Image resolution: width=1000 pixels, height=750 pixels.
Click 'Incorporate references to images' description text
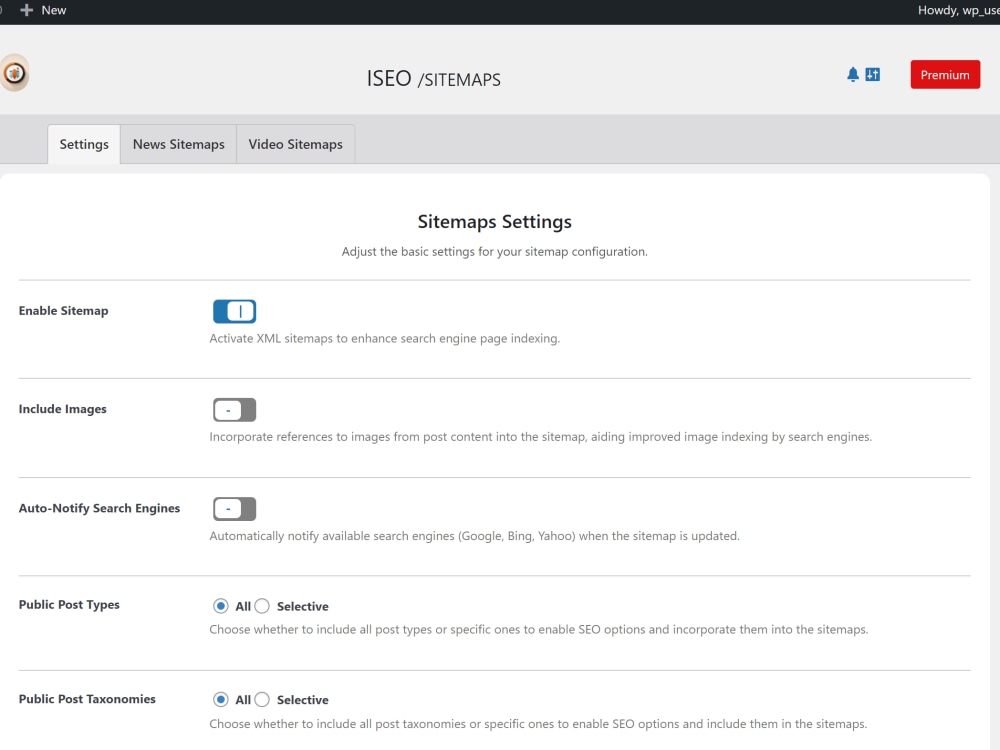coord(540,437)
